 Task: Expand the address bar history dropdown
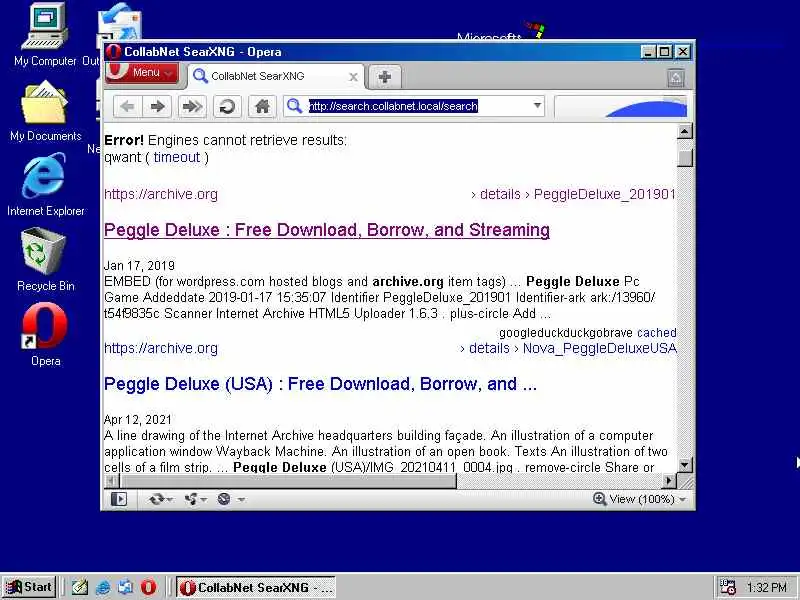(537, 106)
